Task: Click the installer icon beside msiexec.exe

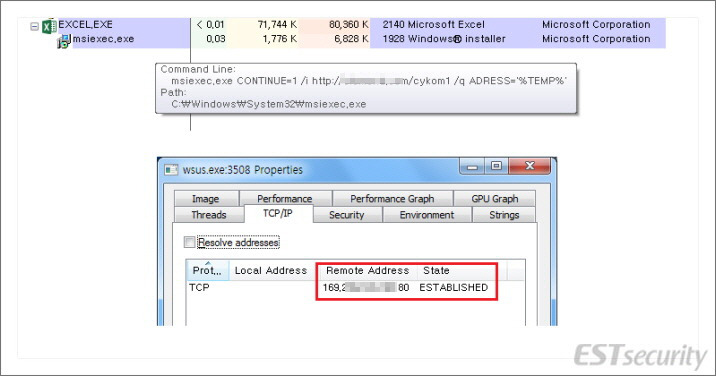Action: point(63,41)
